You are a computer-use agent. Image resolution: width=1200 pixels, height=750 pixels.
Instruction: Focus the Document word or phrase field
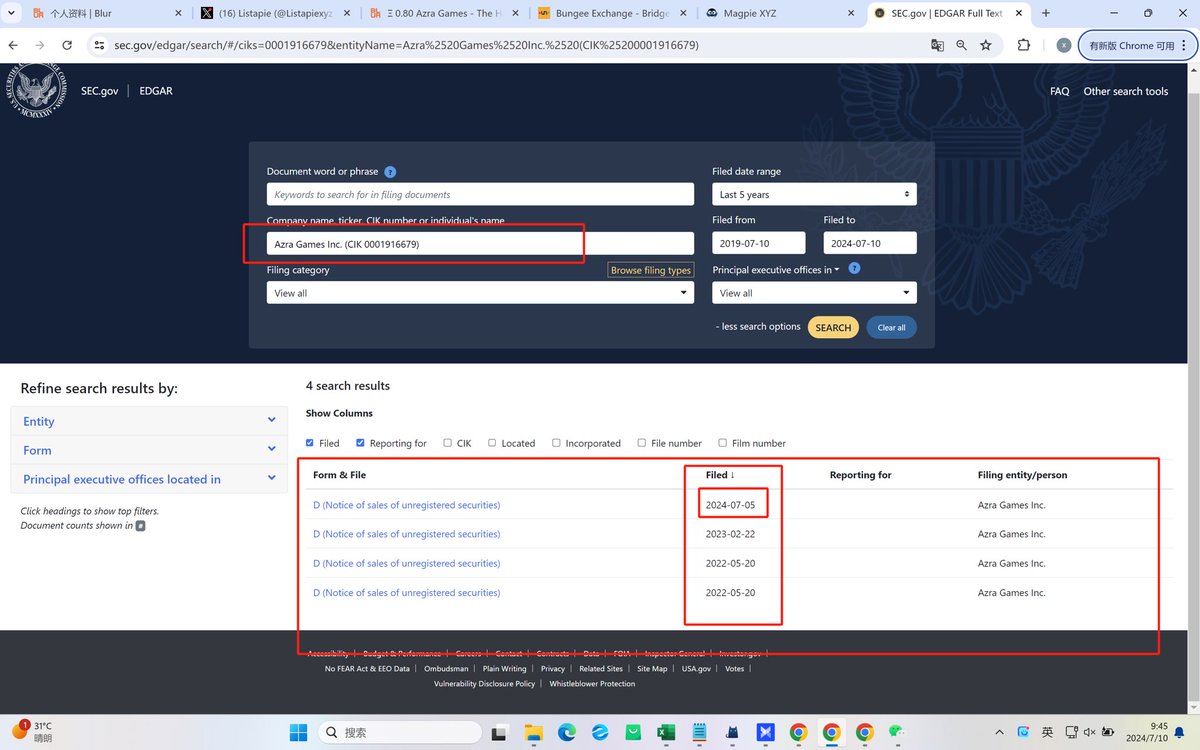point(480,194)
